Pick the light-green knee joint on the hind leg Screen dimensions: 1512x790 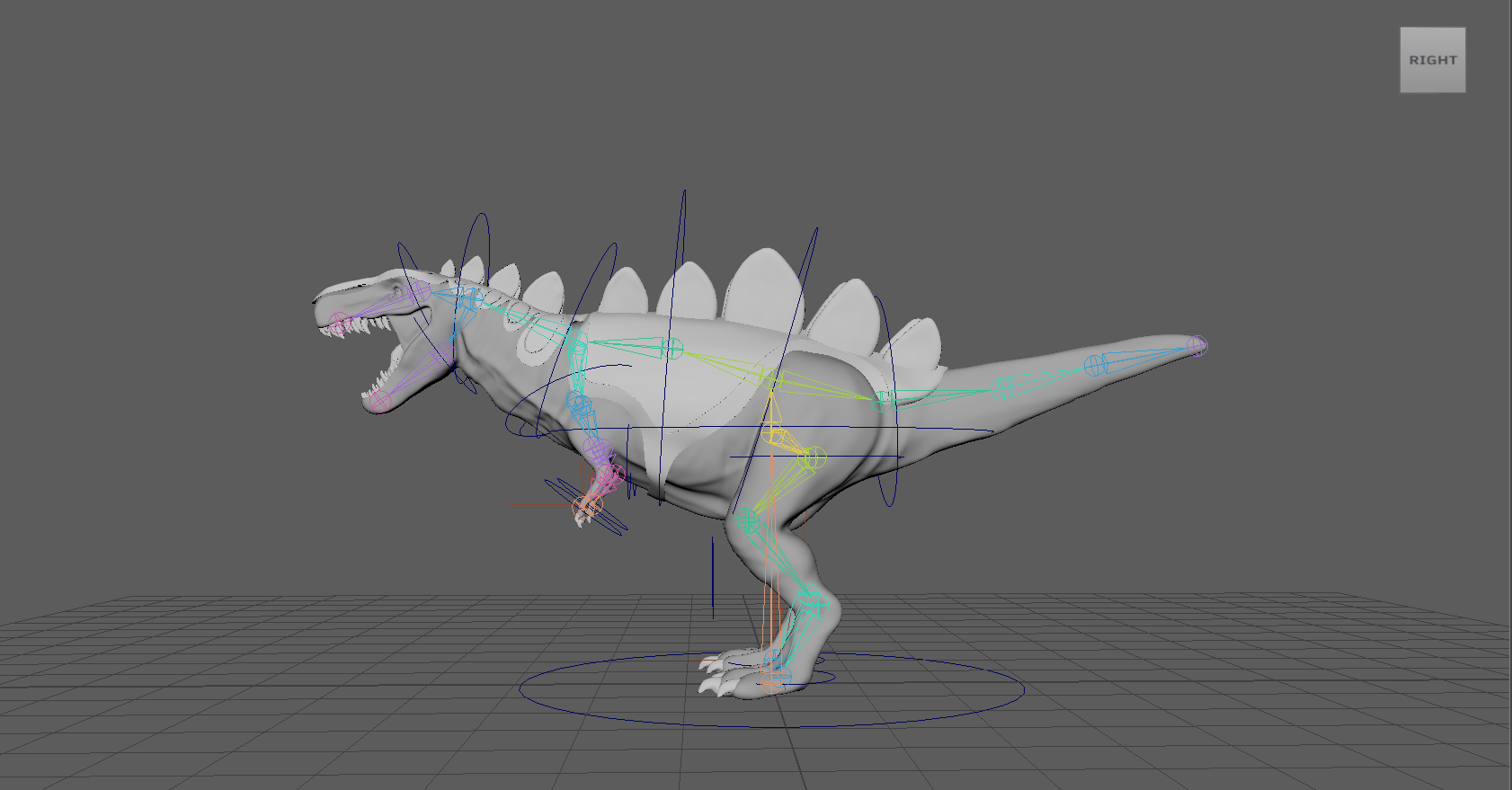tap(812, 458)
